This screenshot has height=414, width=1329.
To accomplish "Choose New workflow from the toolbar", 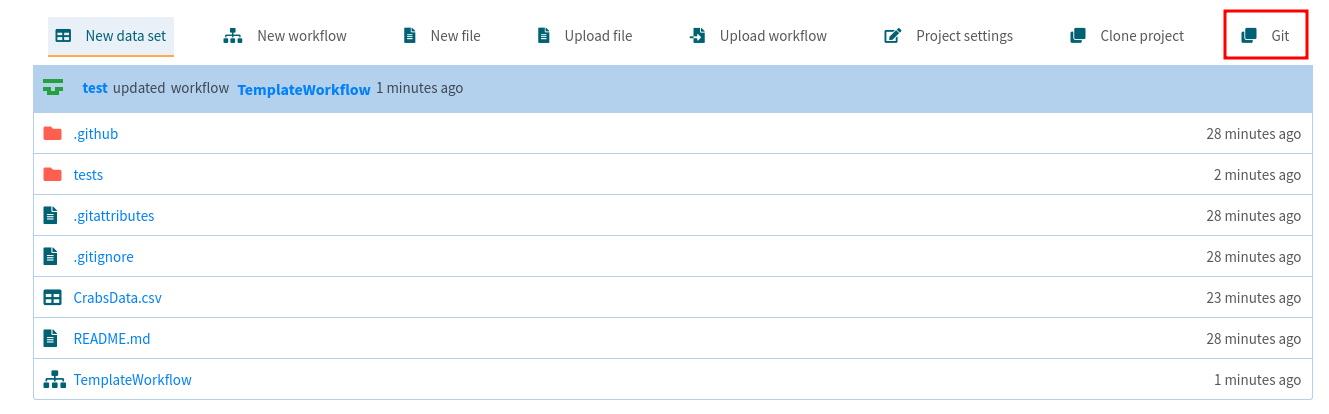I will 302,36.
